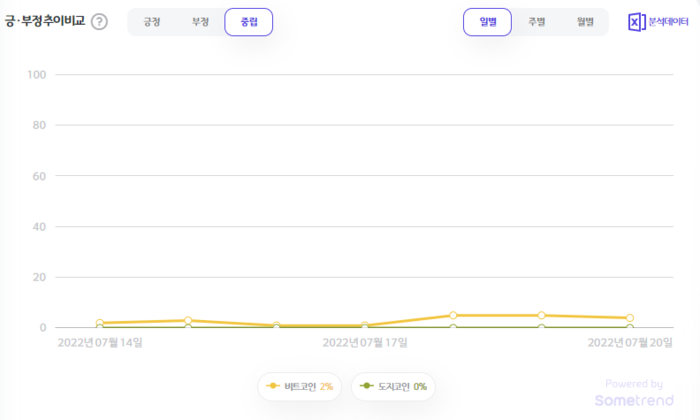
Task: Change period to 월별 monthly
Action: (x=584, y=22)
